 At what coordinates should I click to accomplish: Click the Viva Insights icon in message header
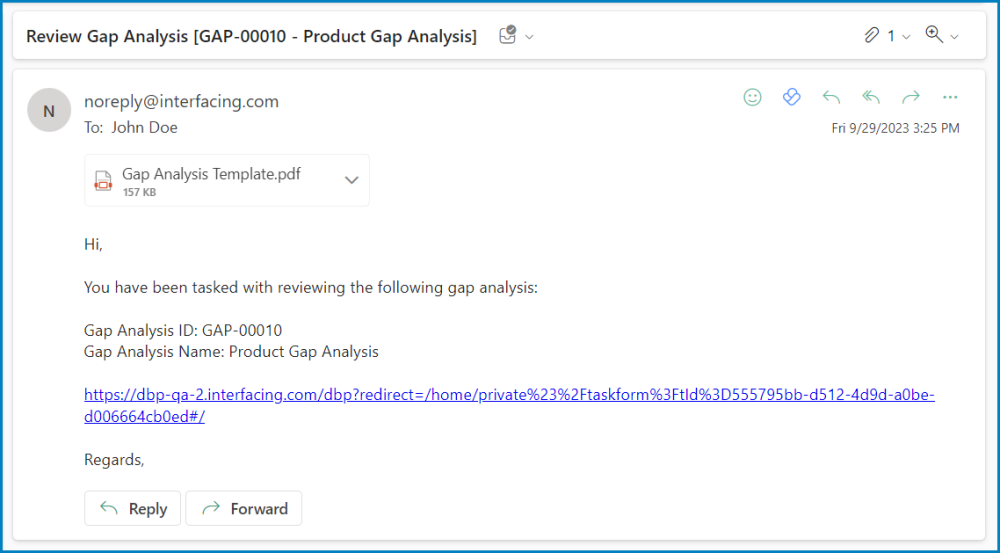[791, 97]
